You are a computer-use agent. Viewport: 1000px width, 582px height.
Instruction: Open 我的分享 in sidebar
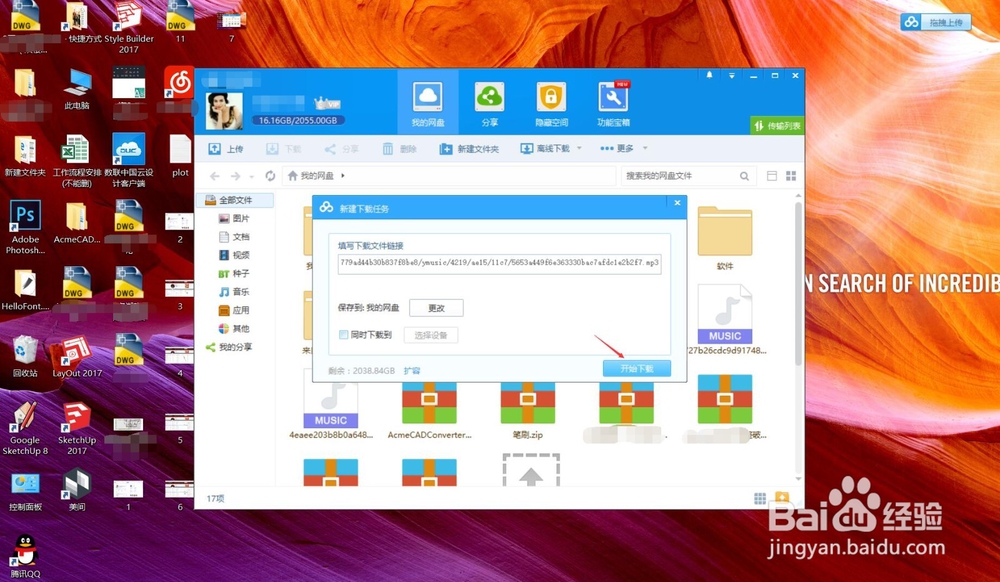230,347
